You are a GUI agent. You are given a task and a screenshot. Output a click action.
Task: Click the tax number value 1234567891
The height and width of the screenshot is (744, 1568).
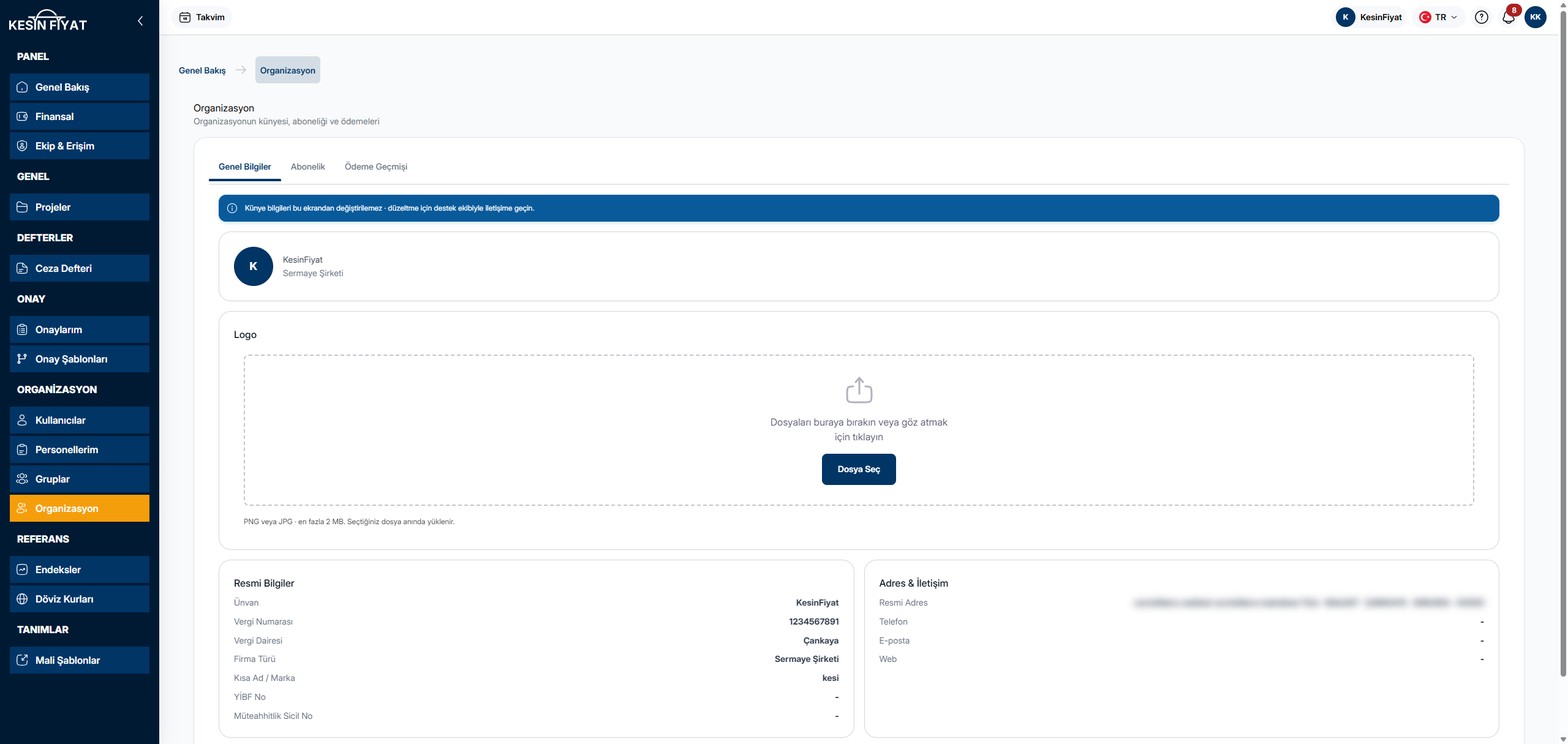click(x=814, y=622)
